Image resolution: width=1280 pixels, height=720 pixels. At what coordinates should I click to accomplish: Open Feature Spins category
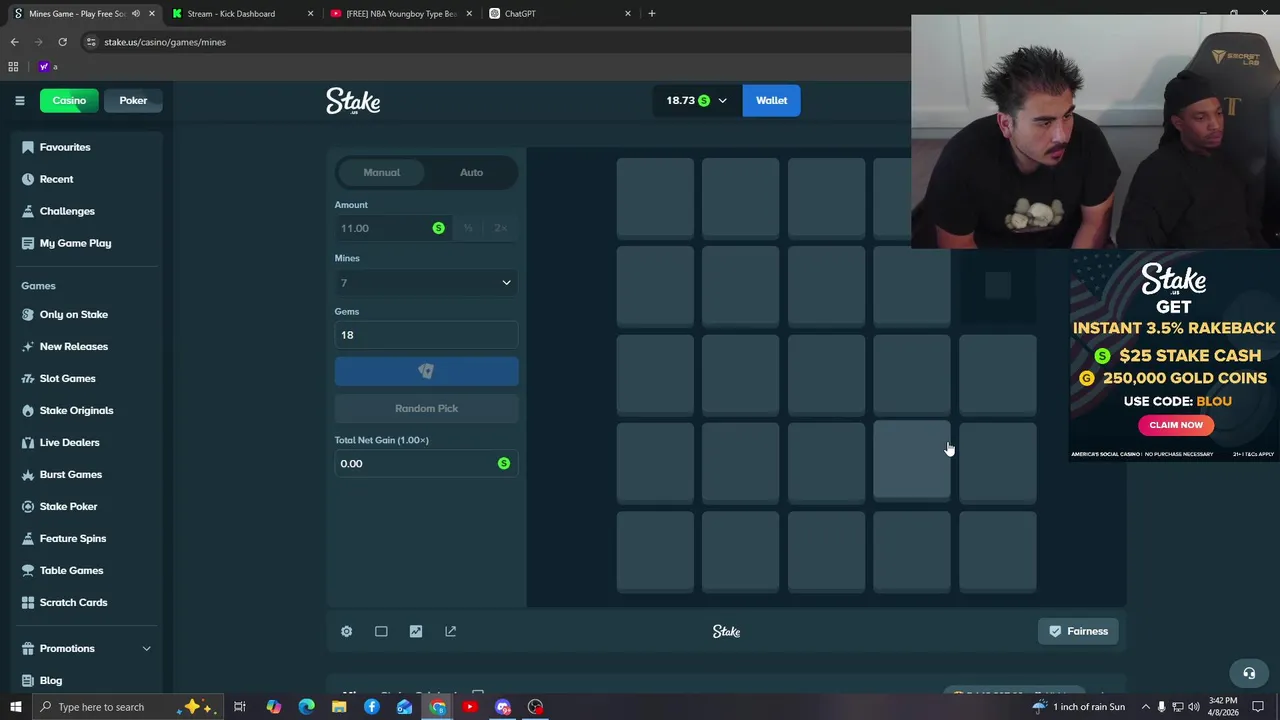click(x=88, y=538)
